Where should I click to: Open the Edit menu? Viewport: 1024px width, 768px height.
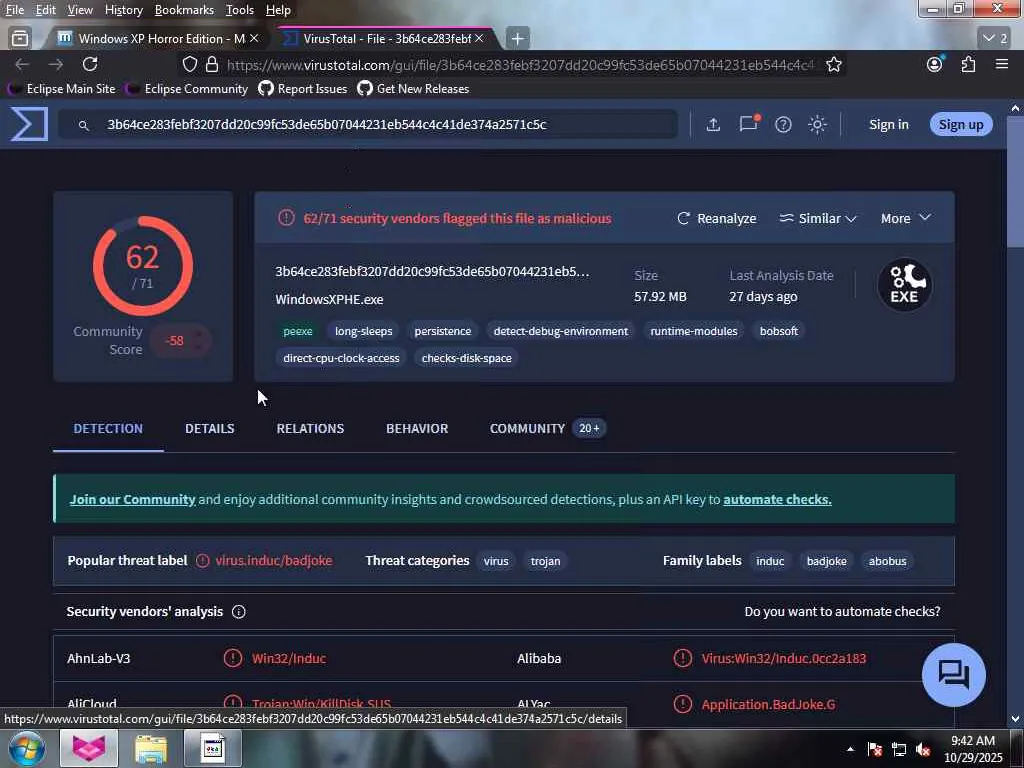(45, 10)
